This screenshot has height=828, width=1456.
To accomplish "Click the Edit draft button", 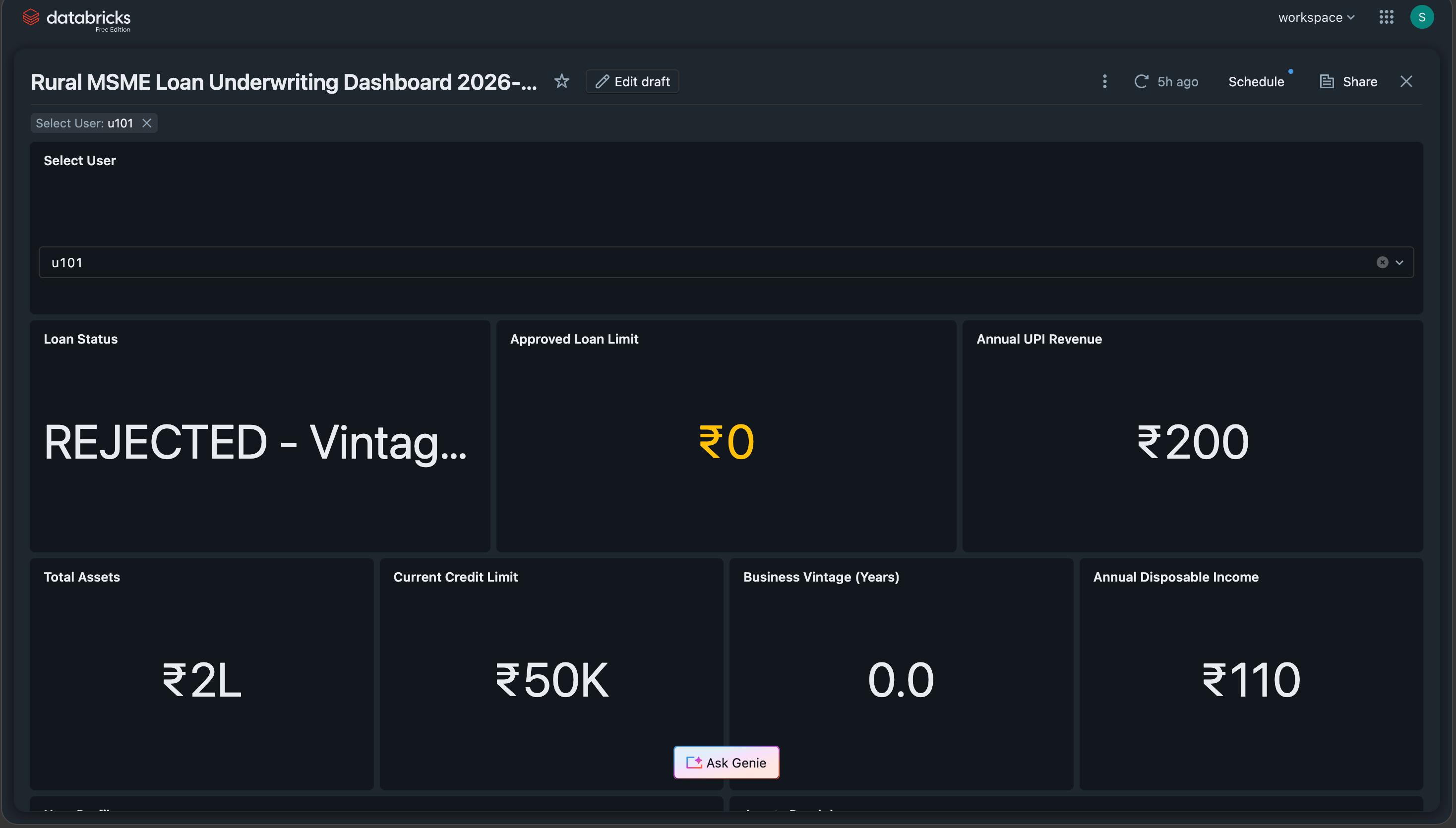I will coord(632,81).
